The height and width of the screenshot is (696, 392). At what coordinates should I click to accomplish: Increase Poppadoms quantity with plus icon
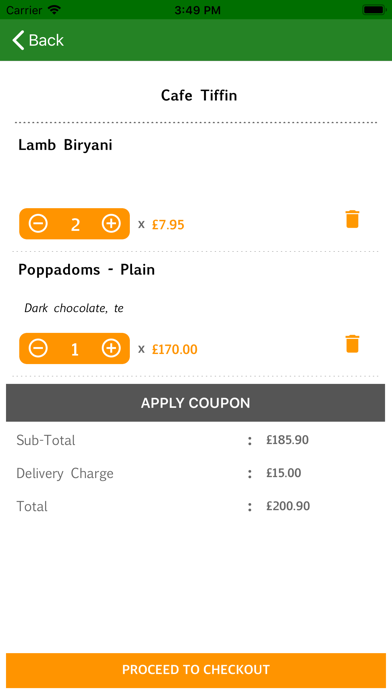point(111,348)
